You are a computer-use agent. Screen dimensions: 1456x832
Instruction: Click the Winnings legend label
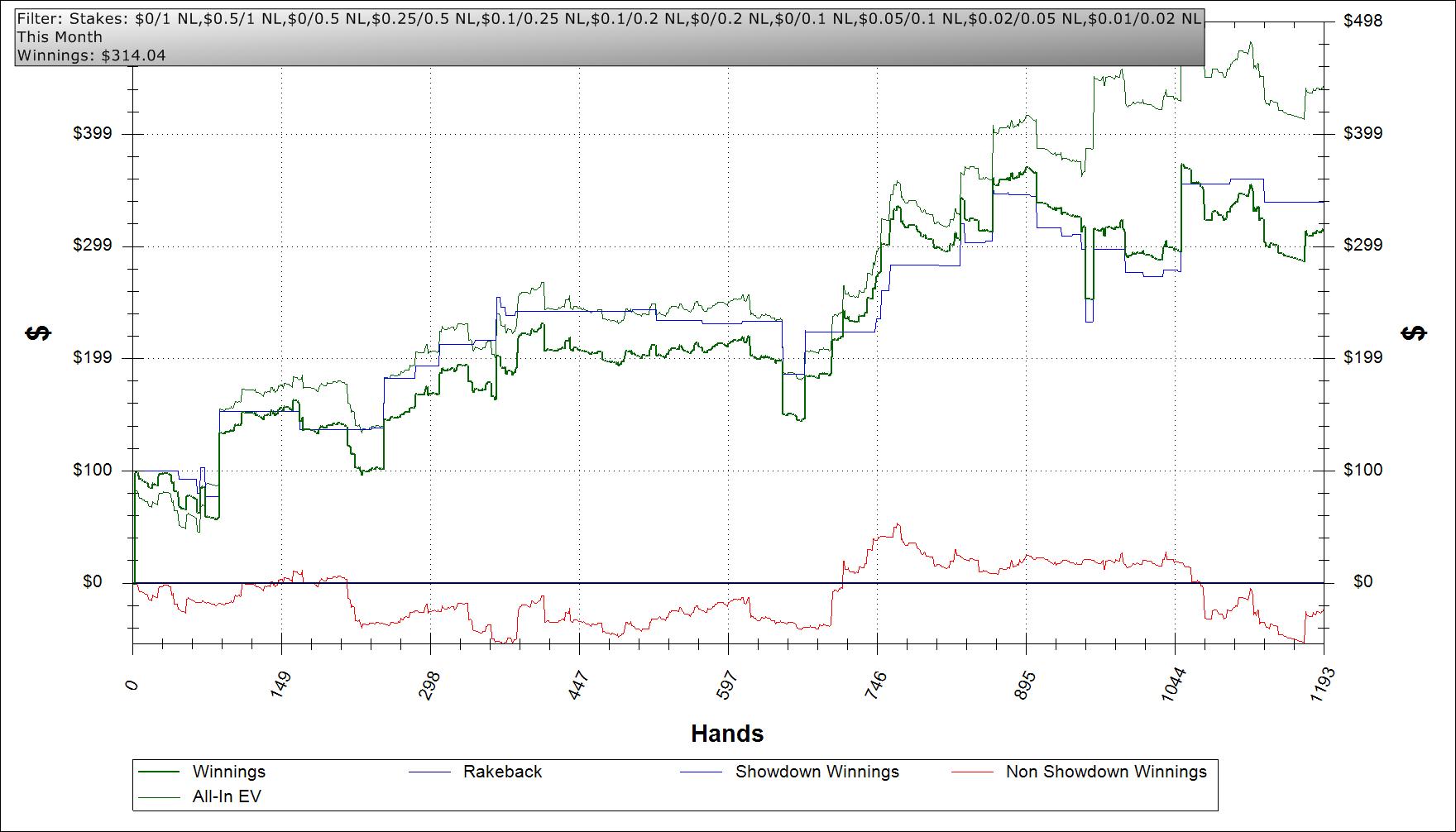click(x=228, y=772)
